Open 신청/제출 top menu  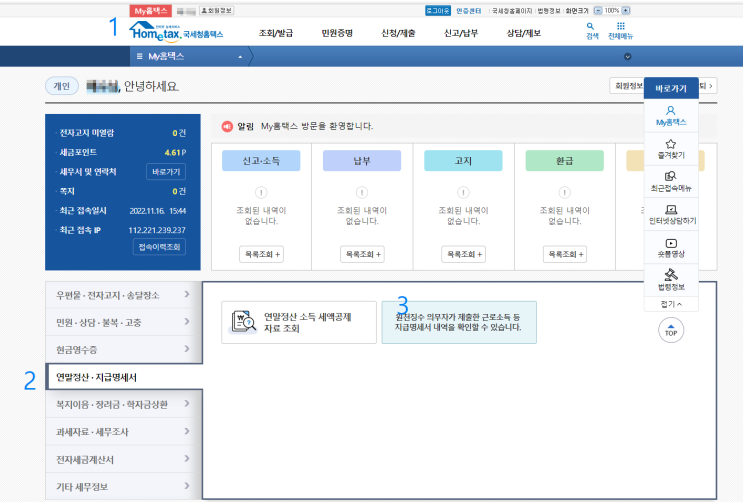tap(398, 33)
